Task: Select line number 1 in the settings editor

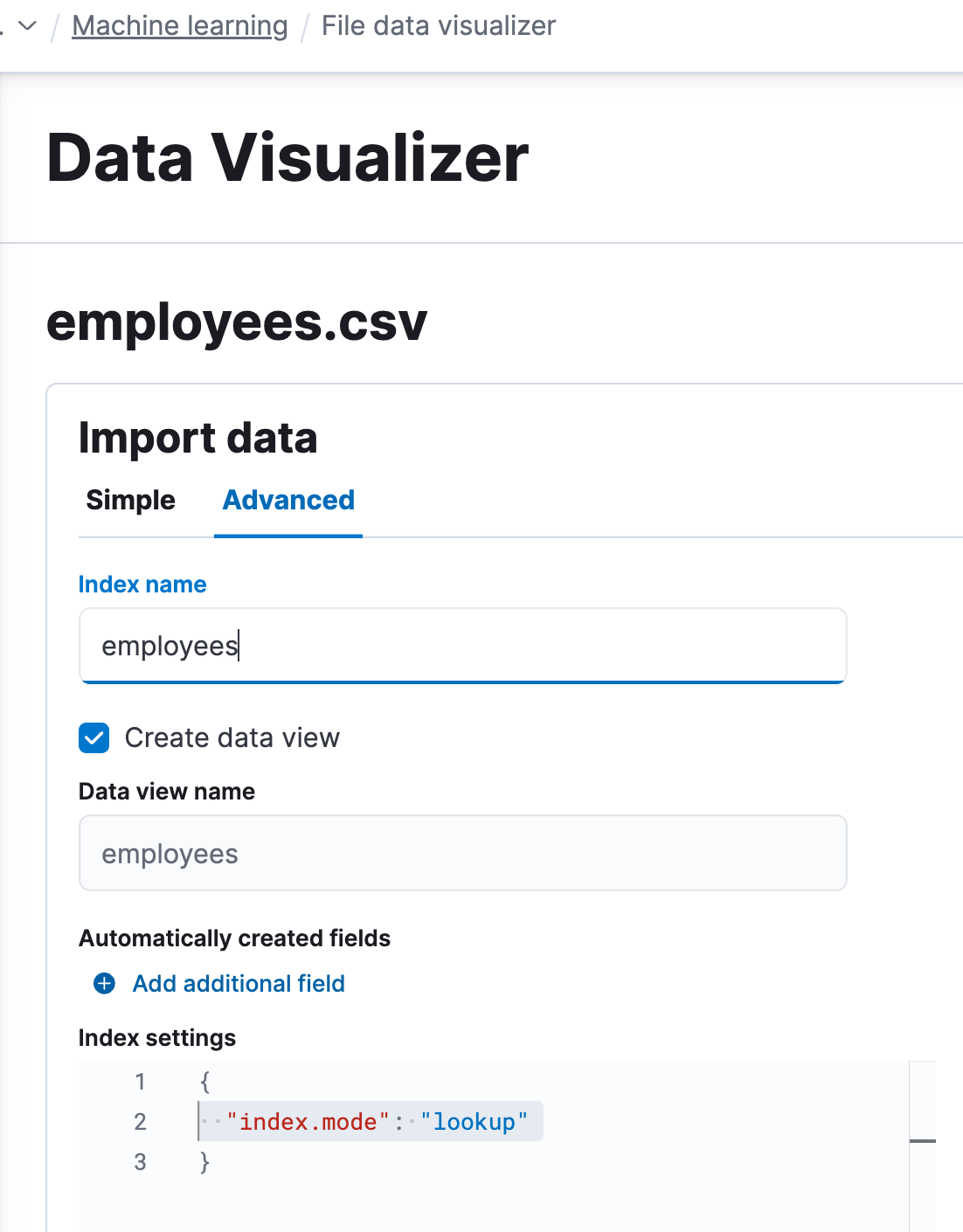Action: pos(140,1082)
